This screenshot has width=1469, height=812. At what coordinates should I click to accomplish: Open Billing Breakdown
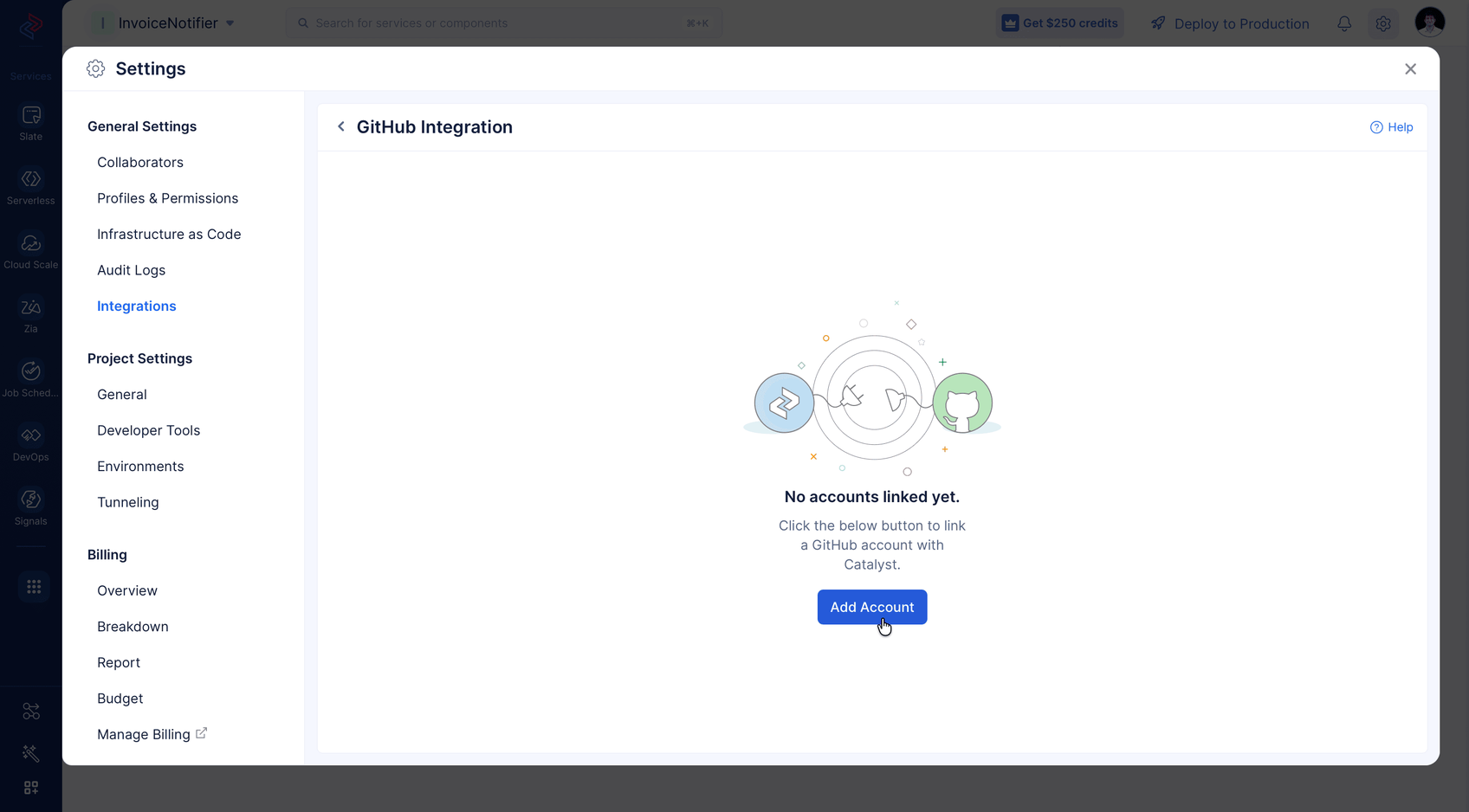click(133, 627)
